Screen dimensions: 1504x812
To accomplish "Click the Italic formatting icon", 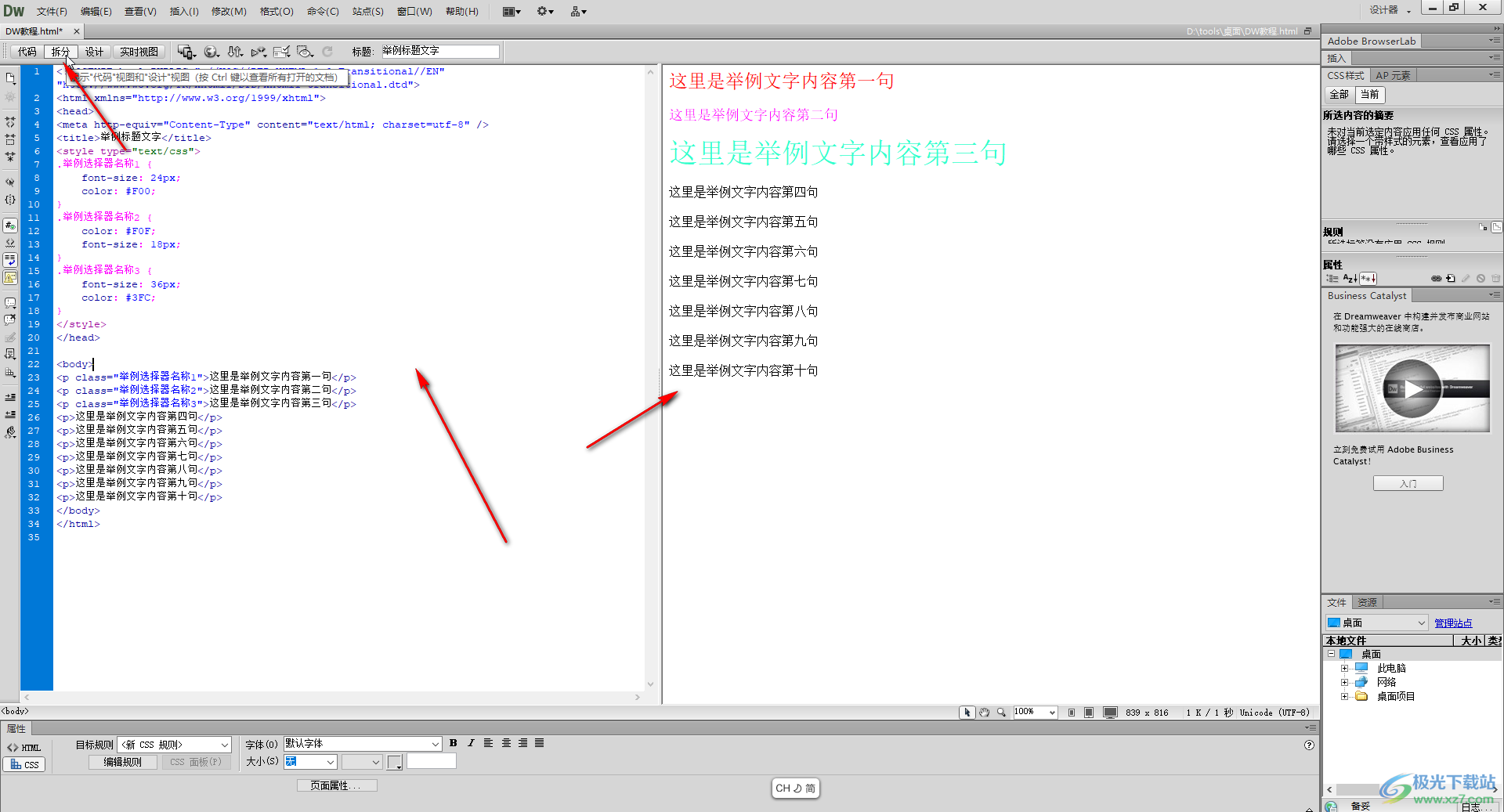I will pos(471,743).
